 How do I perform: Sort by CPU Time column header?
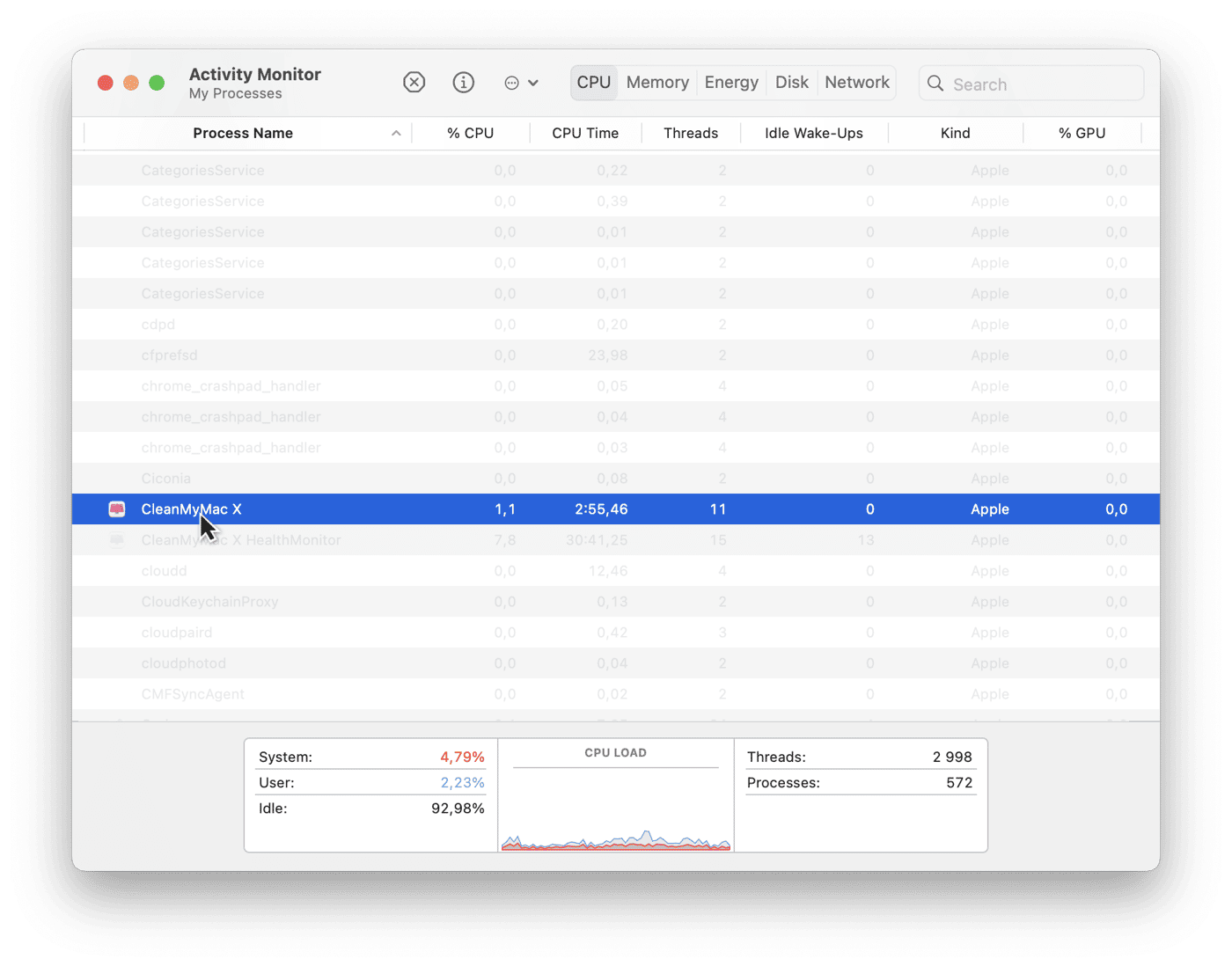tap(585, 133)
